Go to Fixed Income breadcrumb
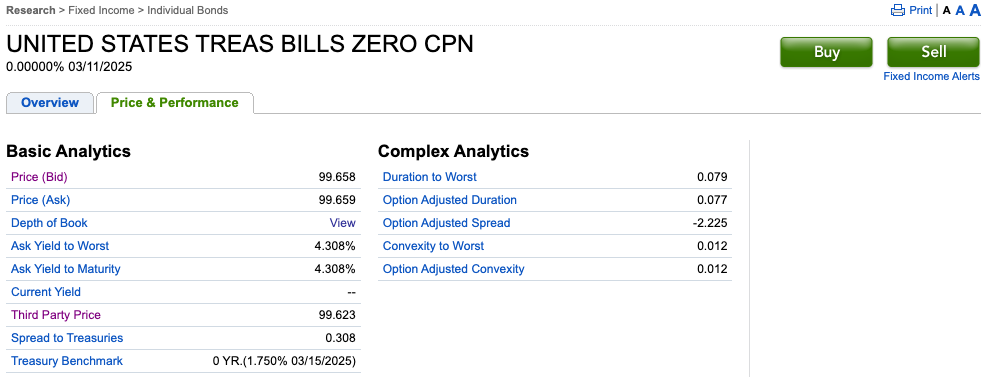999x377 pixels. point(101,10)
